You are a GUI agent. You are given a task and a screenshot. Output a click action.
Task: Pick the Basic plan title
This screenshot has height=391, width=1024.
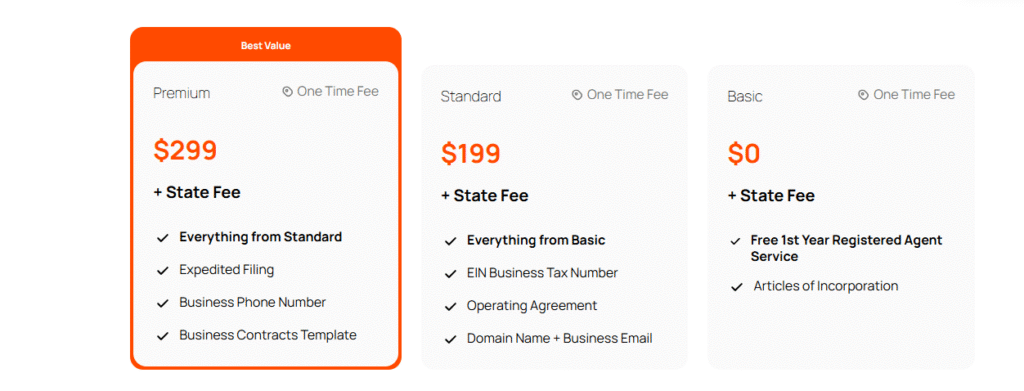click(x=745, y=97)
